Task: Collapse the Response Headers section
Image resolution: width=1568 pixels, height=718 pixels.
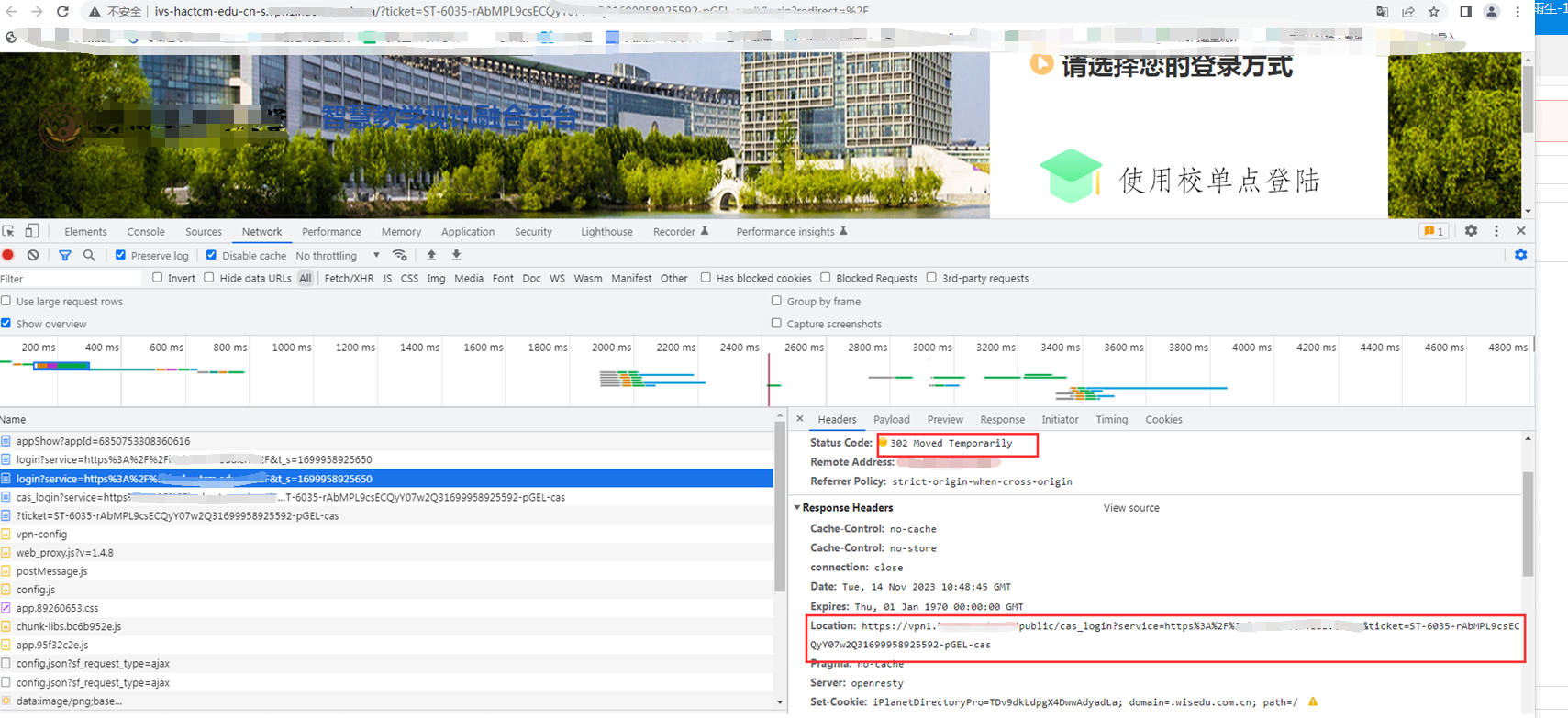Action: [796, 508]
